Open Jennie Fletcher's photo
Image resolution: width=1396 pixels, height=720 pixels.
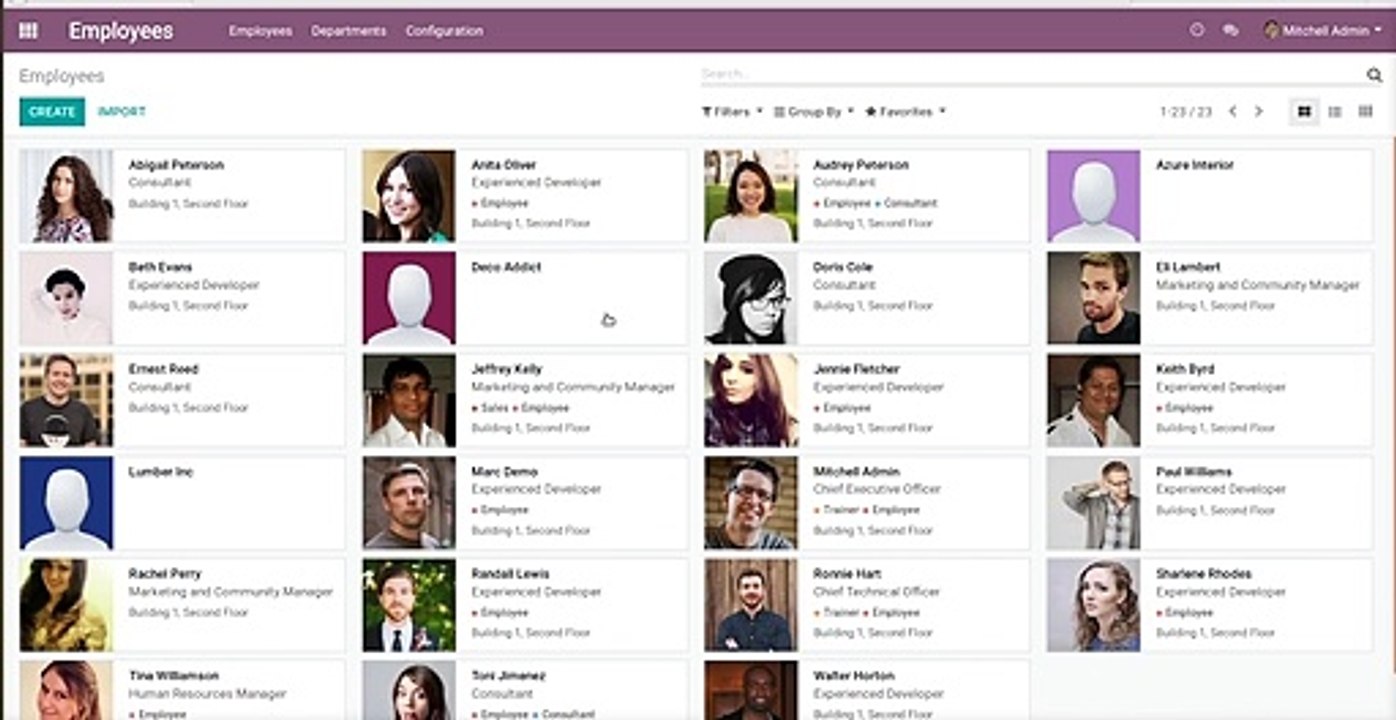tap(751, 400)
